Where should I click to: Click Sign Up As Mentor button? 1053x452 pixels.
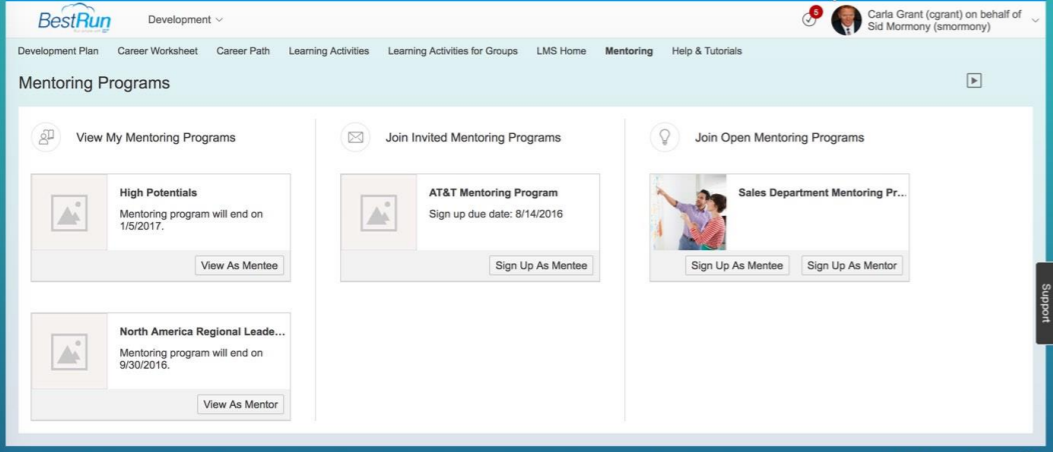pyautogui.click(x=852, y=265)
